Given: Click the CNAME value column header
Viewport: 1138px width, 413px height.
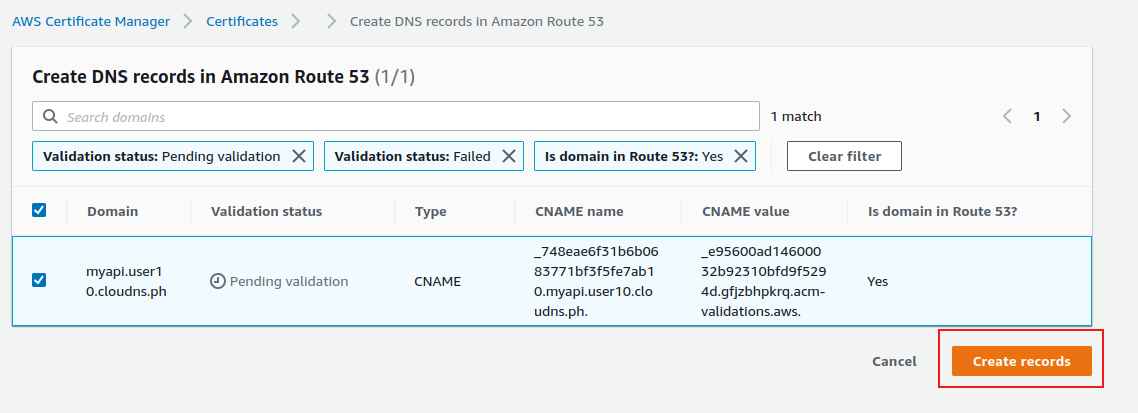Looking at the screenshot, I should pos(746,211).
